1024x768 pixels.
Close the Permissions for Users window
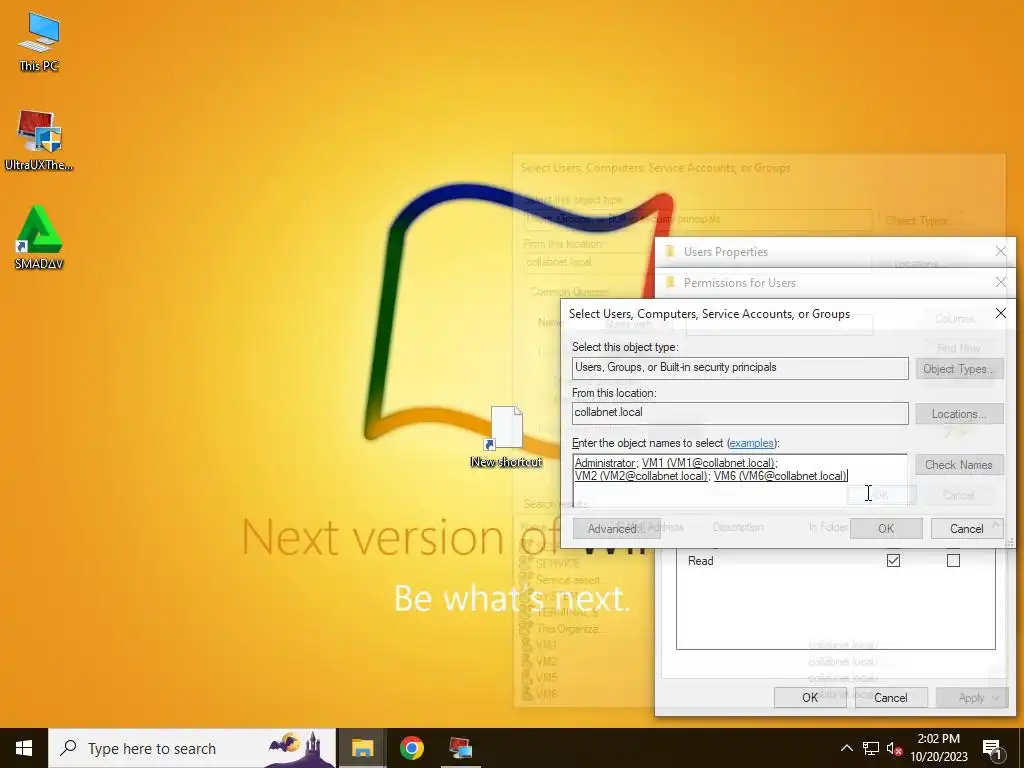1000,282
